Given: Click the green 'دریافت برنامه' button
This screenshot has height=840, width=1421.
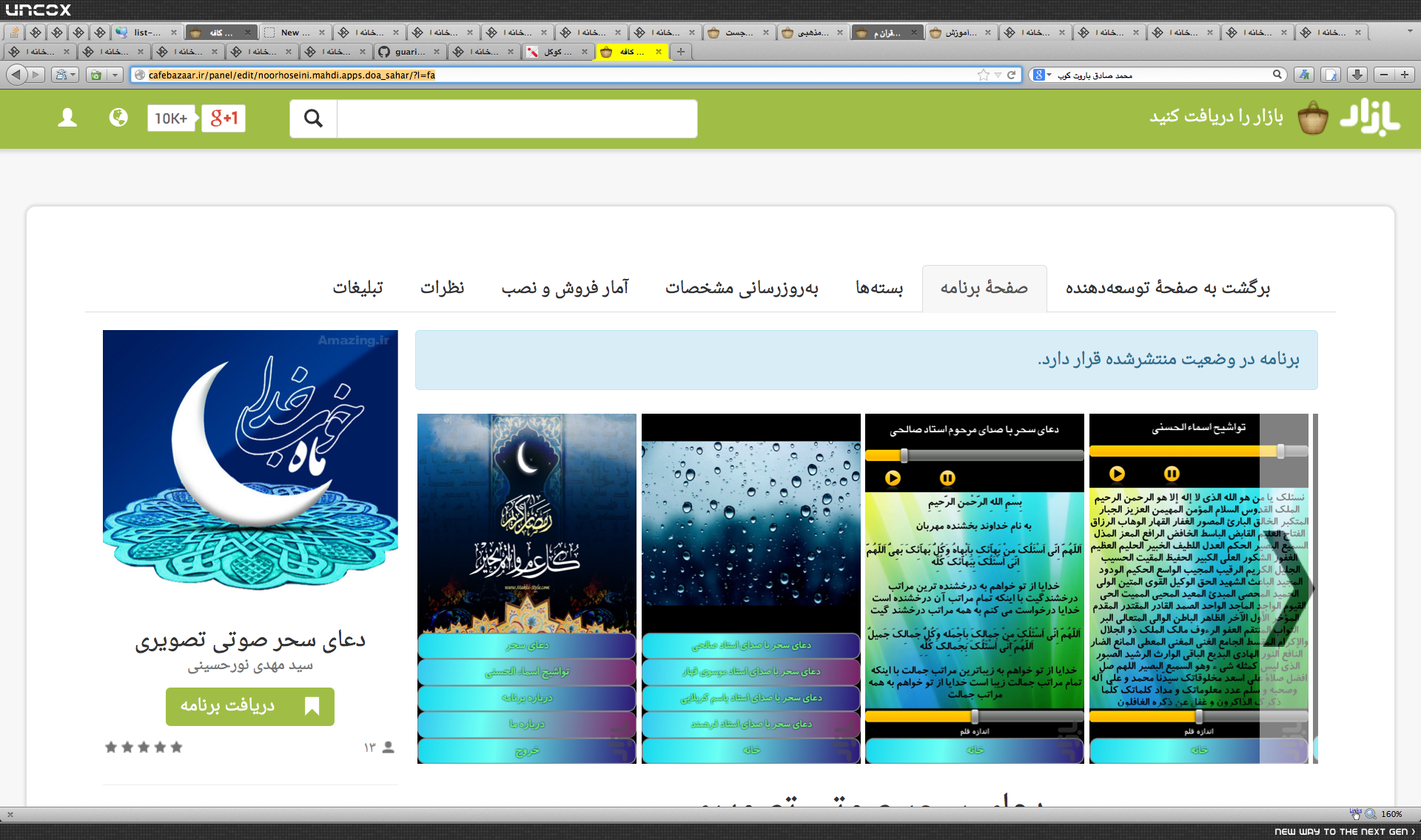Looking at the screenshot, I should [x=250, y=706].
